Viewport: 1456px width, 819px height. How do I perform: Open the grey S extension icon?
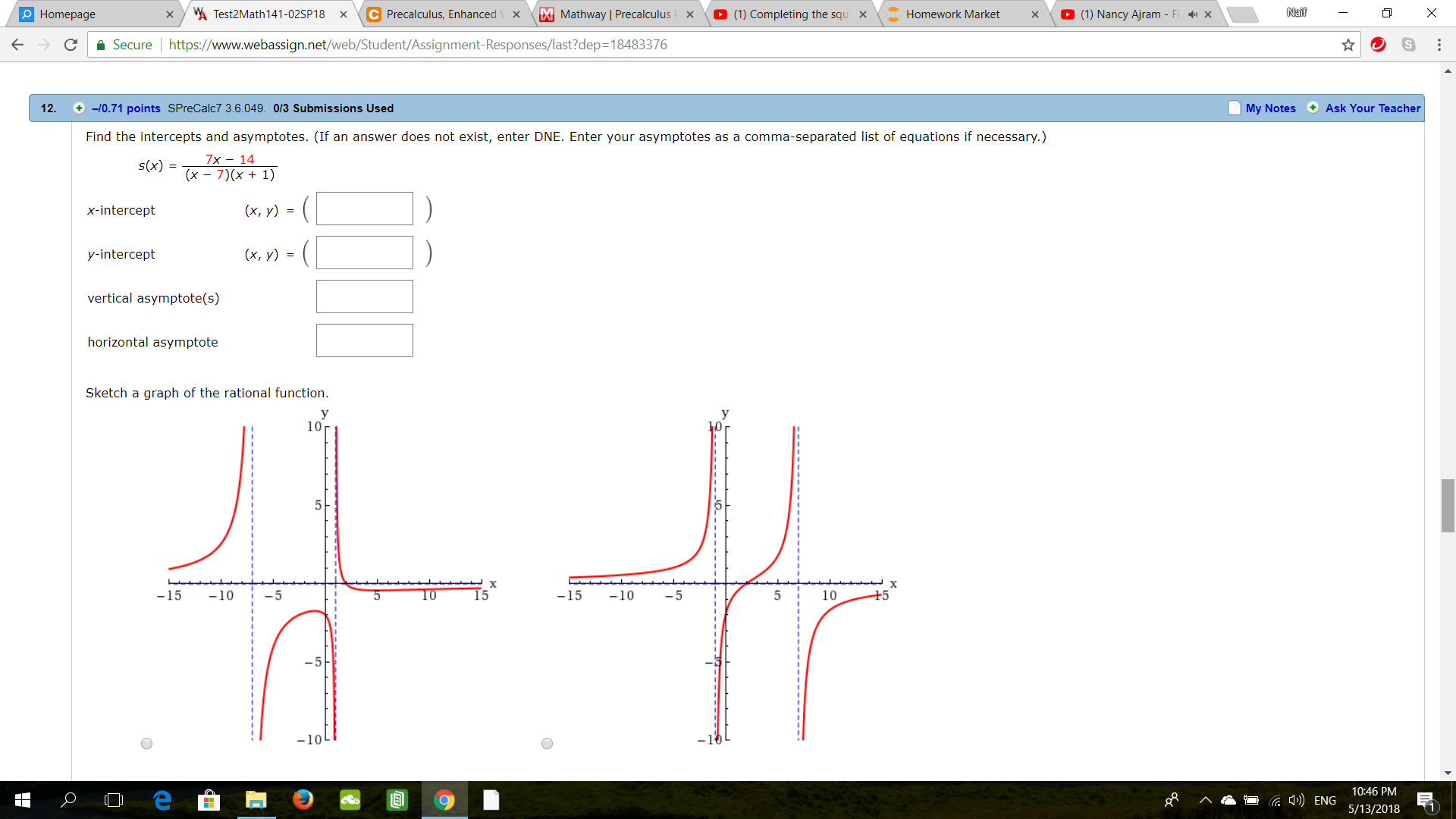click(1409, 45)
